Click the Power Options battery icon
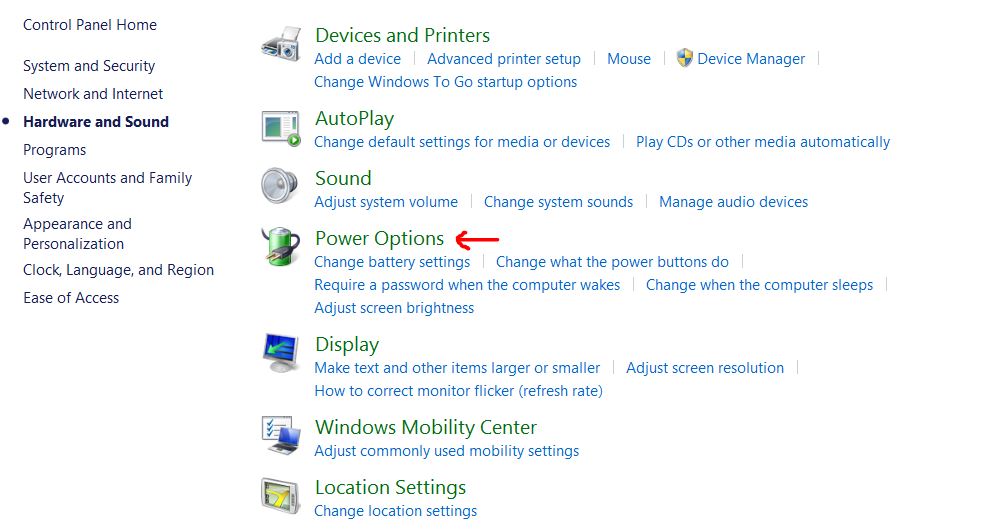This screenshot has height=530, width=1001. (280, 246)
